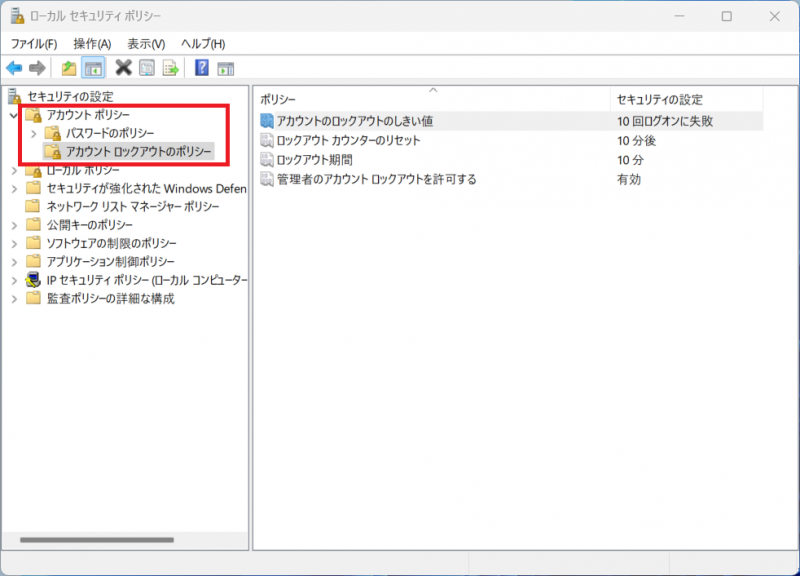Click the Back arrow toolbar icon
The height and width of the screenshot is (576, 800).
(14, 68)
